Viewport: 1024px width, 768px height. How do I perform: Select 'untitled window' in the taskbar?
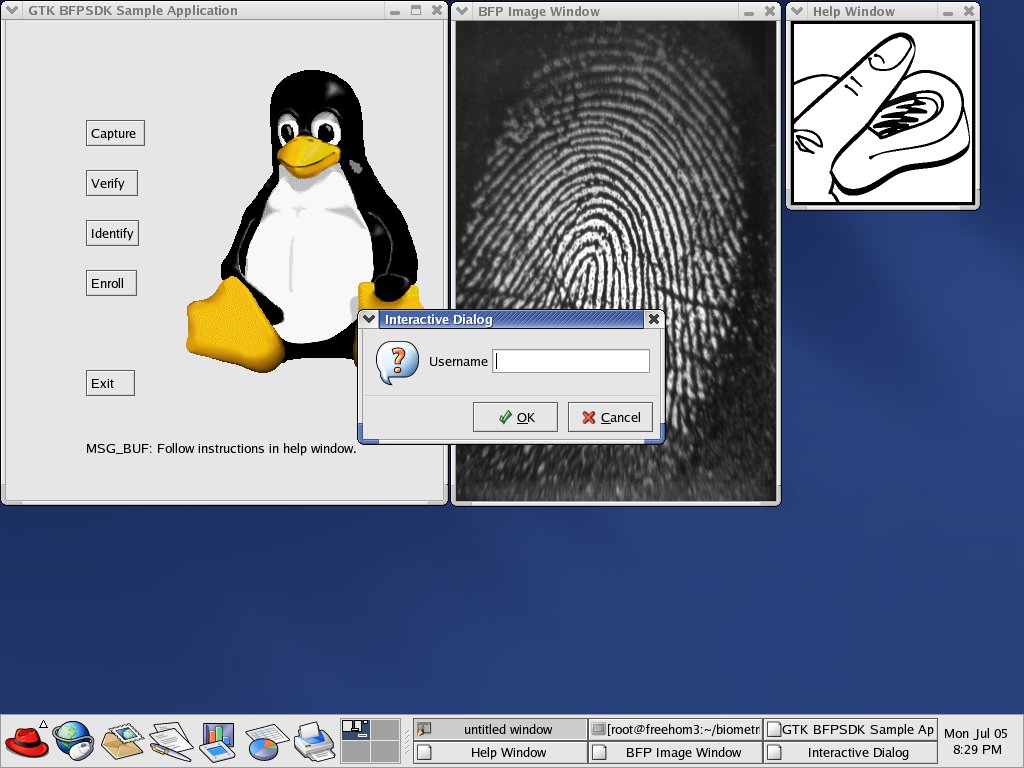pyautogui.click(x=500, y=729)
